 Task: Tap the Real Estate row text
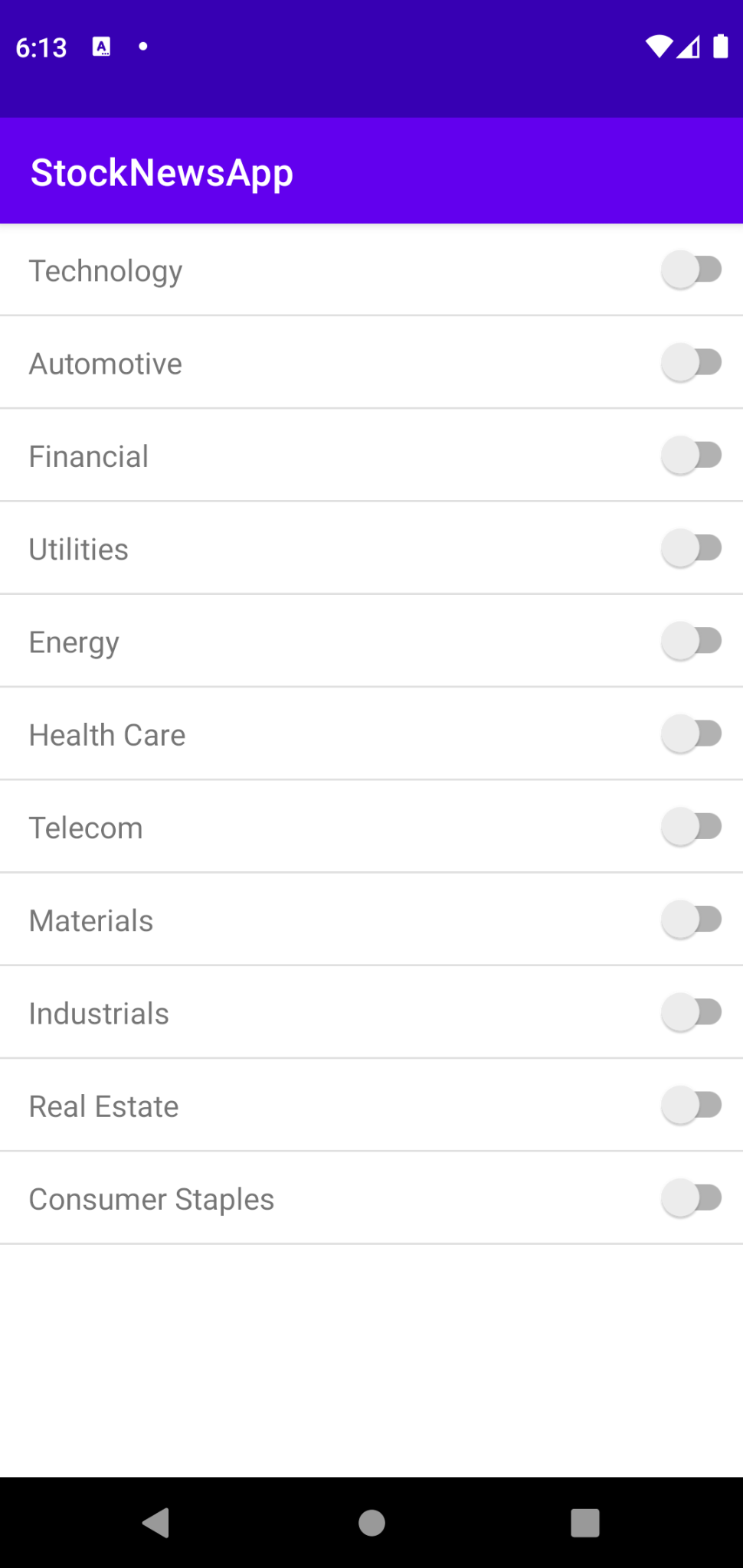(x=103, y=1106)
